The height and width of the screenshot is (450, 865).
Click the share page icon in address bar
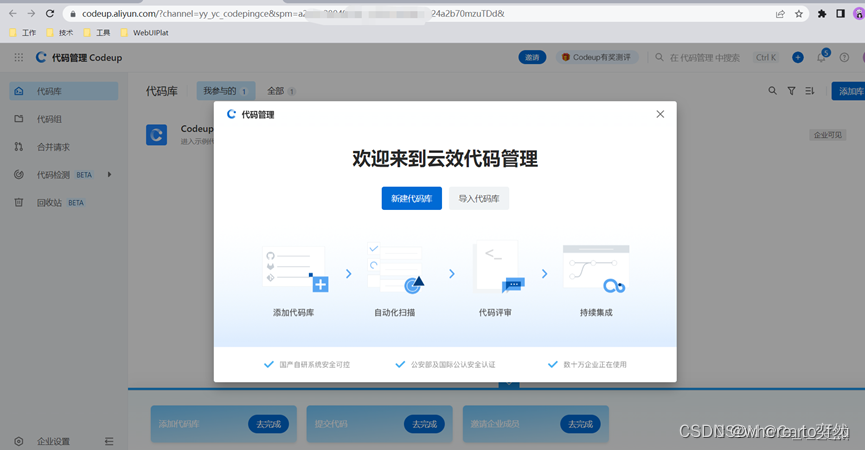(x=780, y=14)
